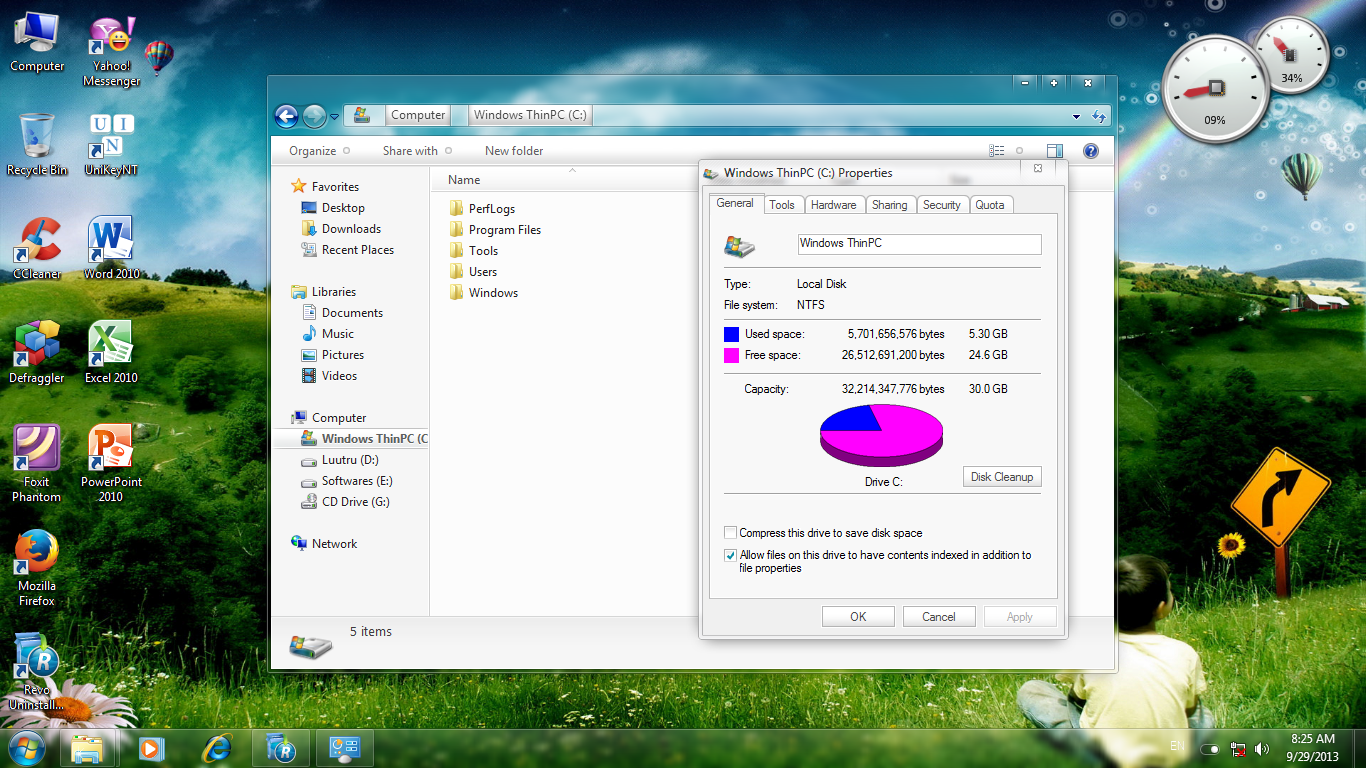Expand the address bar history dropdown
1366x768 pixels.
(x=1076, y=116)
